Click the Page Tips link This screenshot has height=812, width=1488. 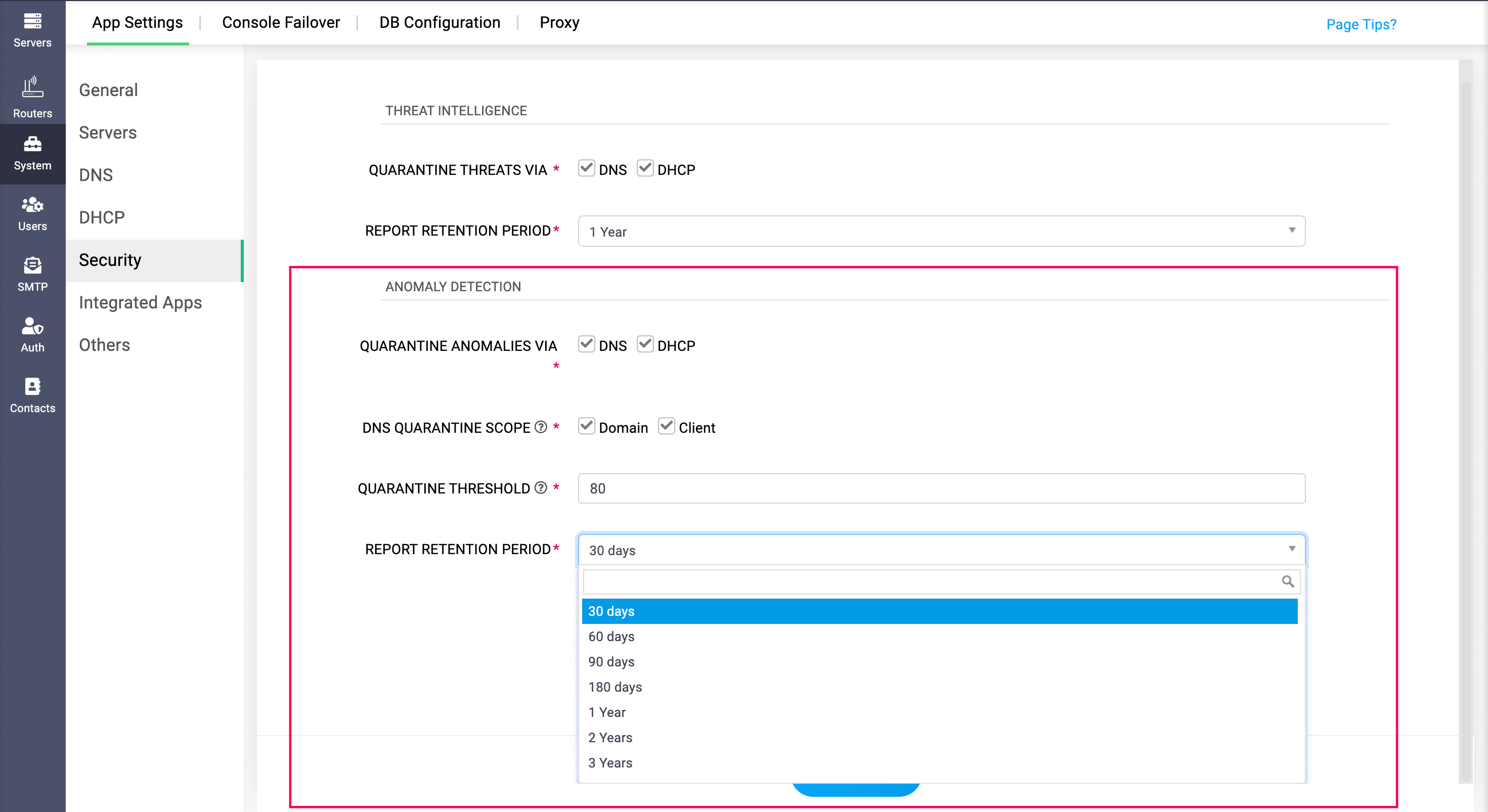(x=1361, y=24)
